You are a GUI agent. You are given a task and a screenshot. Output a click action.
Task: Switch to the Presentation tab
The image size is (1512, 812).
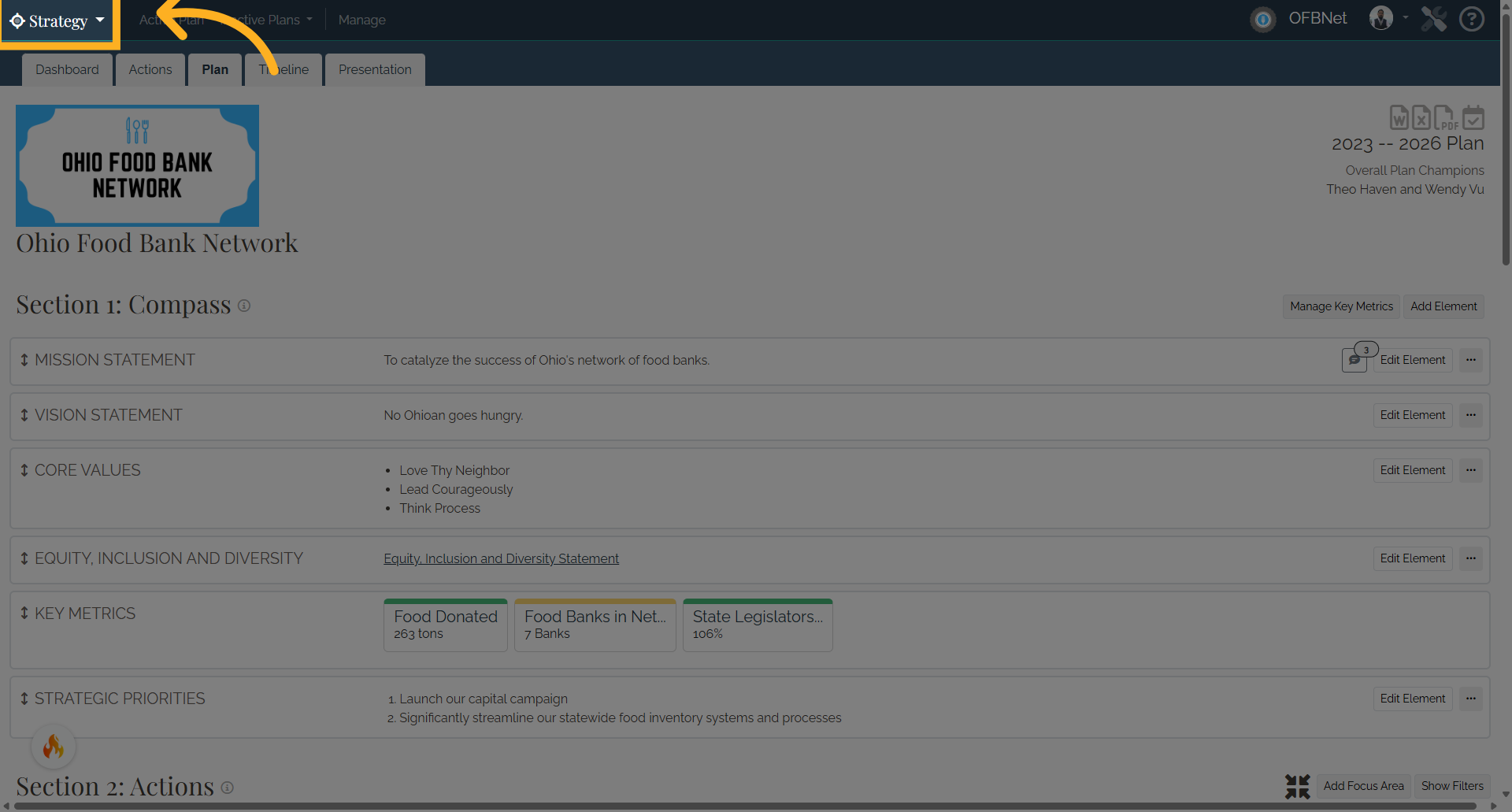(375, 69)
